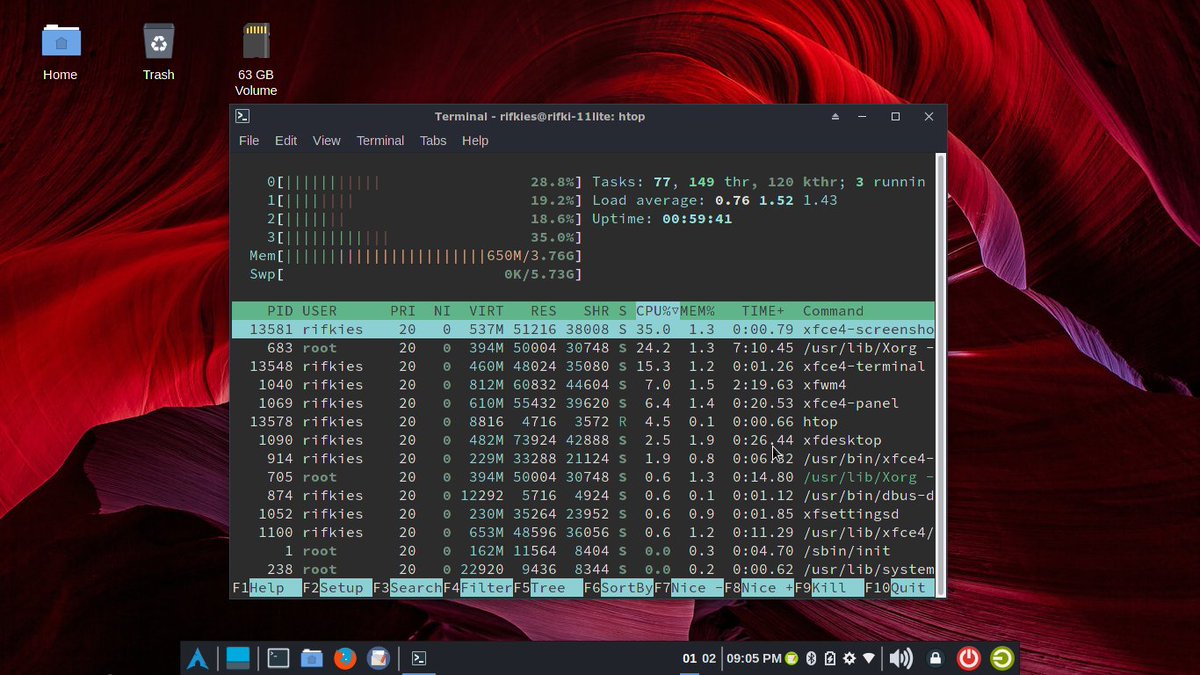Click F7 Nice - in htop footer
Screen dimensions: 1200x675
pos(689,588)
